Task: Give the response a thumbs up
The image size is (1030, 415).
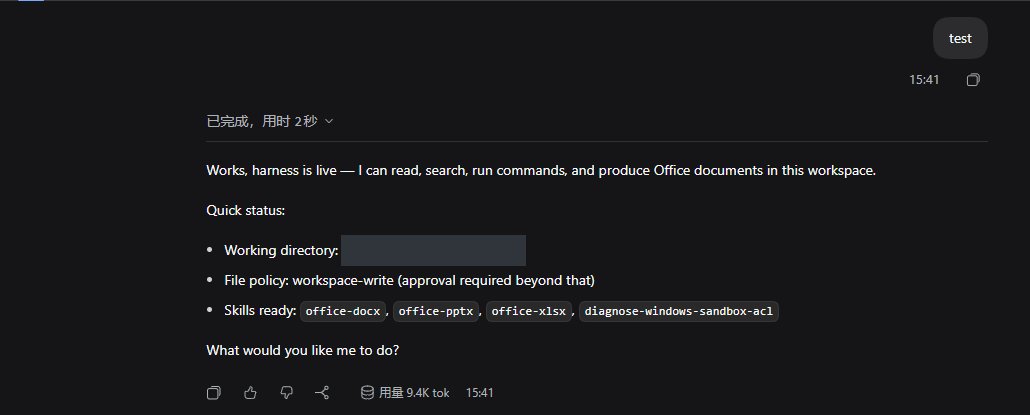Action: pyautogui.click(x=250, y=393)
